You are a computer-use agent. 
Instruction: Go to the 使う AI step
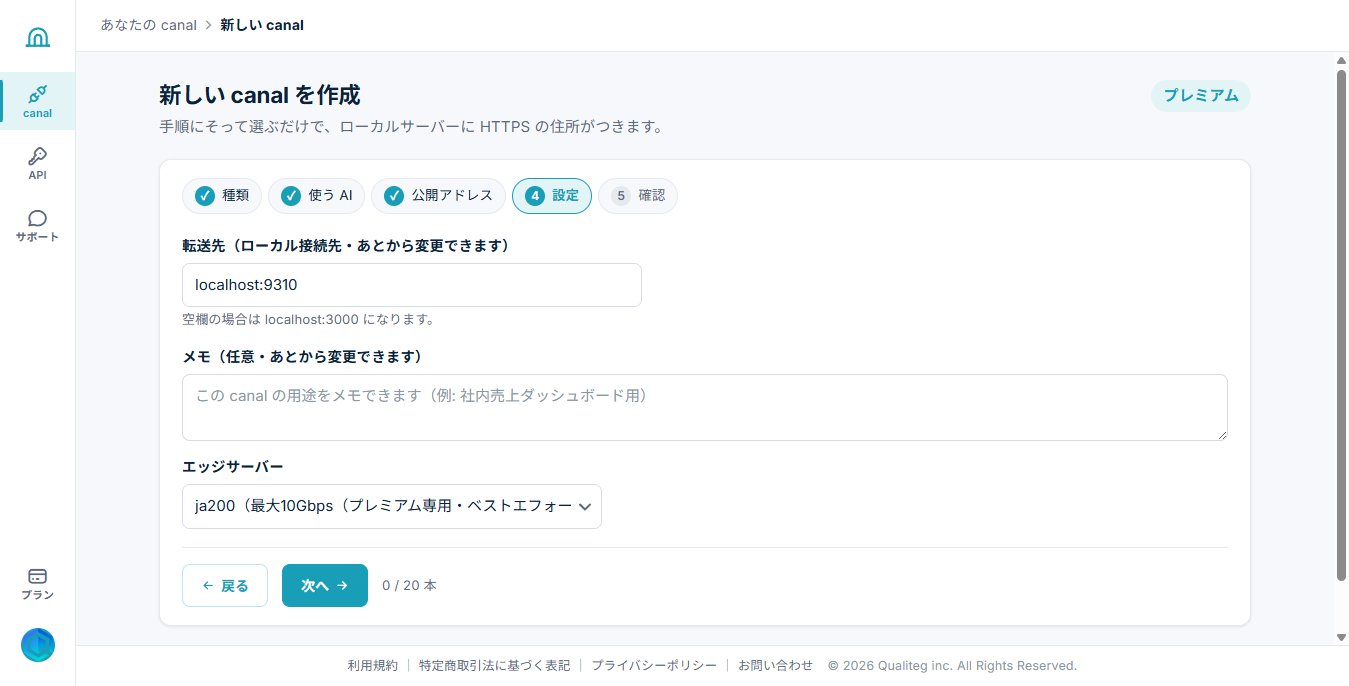point(316,196)
